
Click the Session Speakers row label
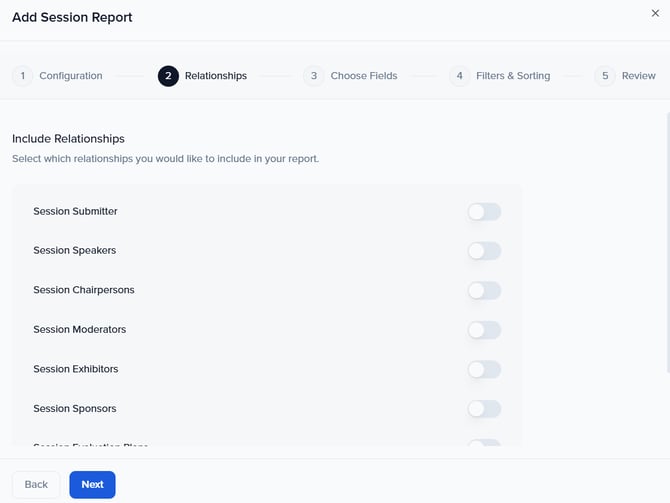click(74, 251)
